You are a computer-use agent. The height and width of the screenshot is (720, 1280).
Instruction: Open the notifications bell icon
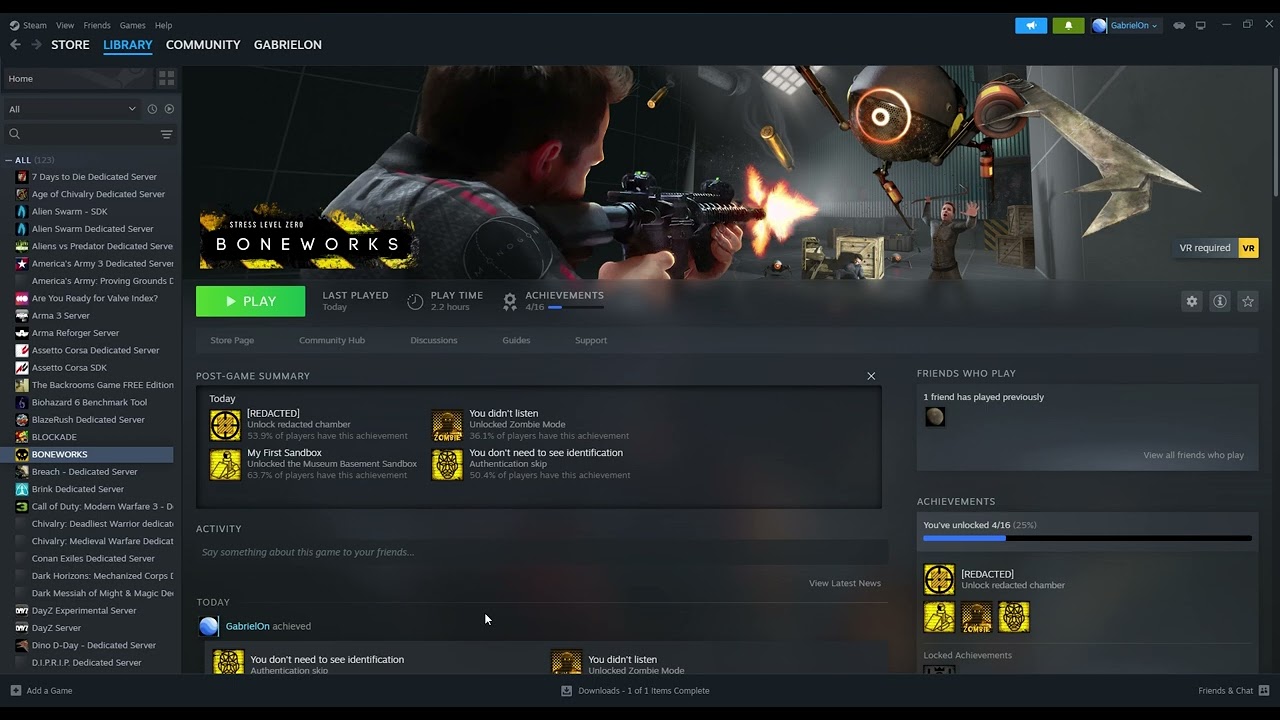pos(1068,25)
